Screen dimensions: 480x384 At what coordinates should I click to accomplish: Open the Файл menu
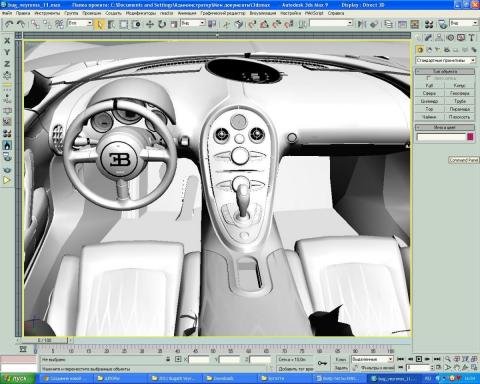[x=7, y=13]
